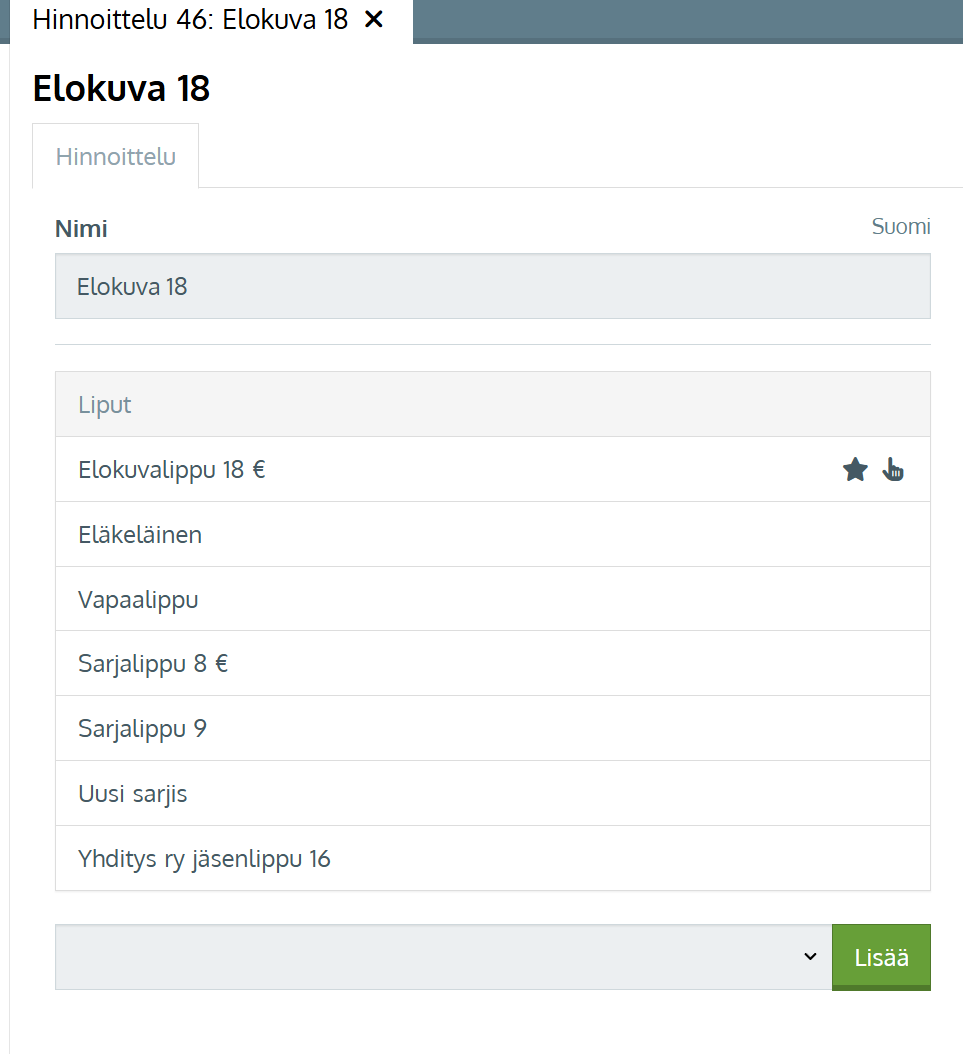Pick the Sarjalippu 9 list item

coord(142,729)
